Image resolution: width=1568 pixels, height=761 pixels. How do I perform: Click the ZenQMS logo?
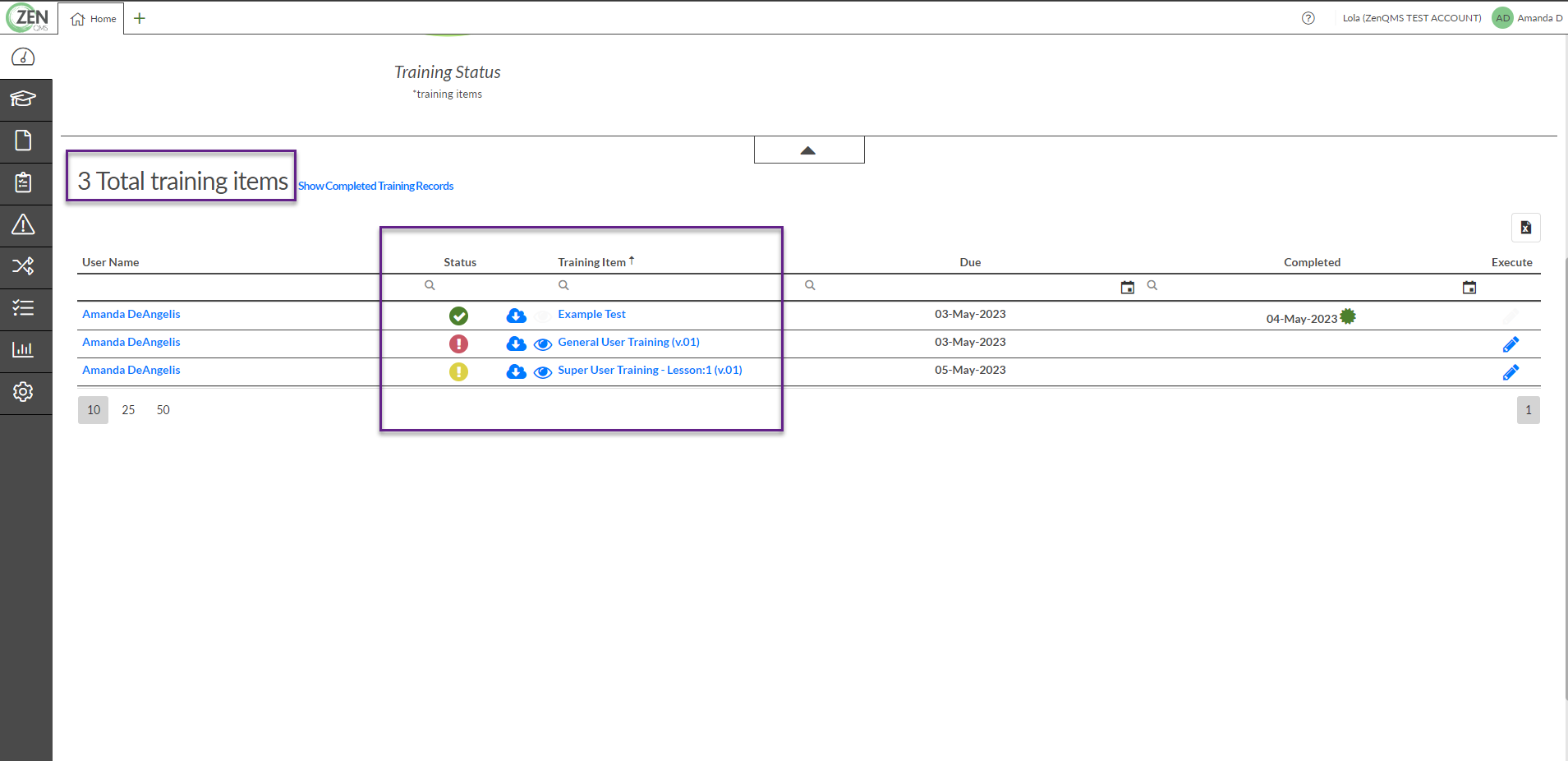pyautogui.click(x=27, y=17)
